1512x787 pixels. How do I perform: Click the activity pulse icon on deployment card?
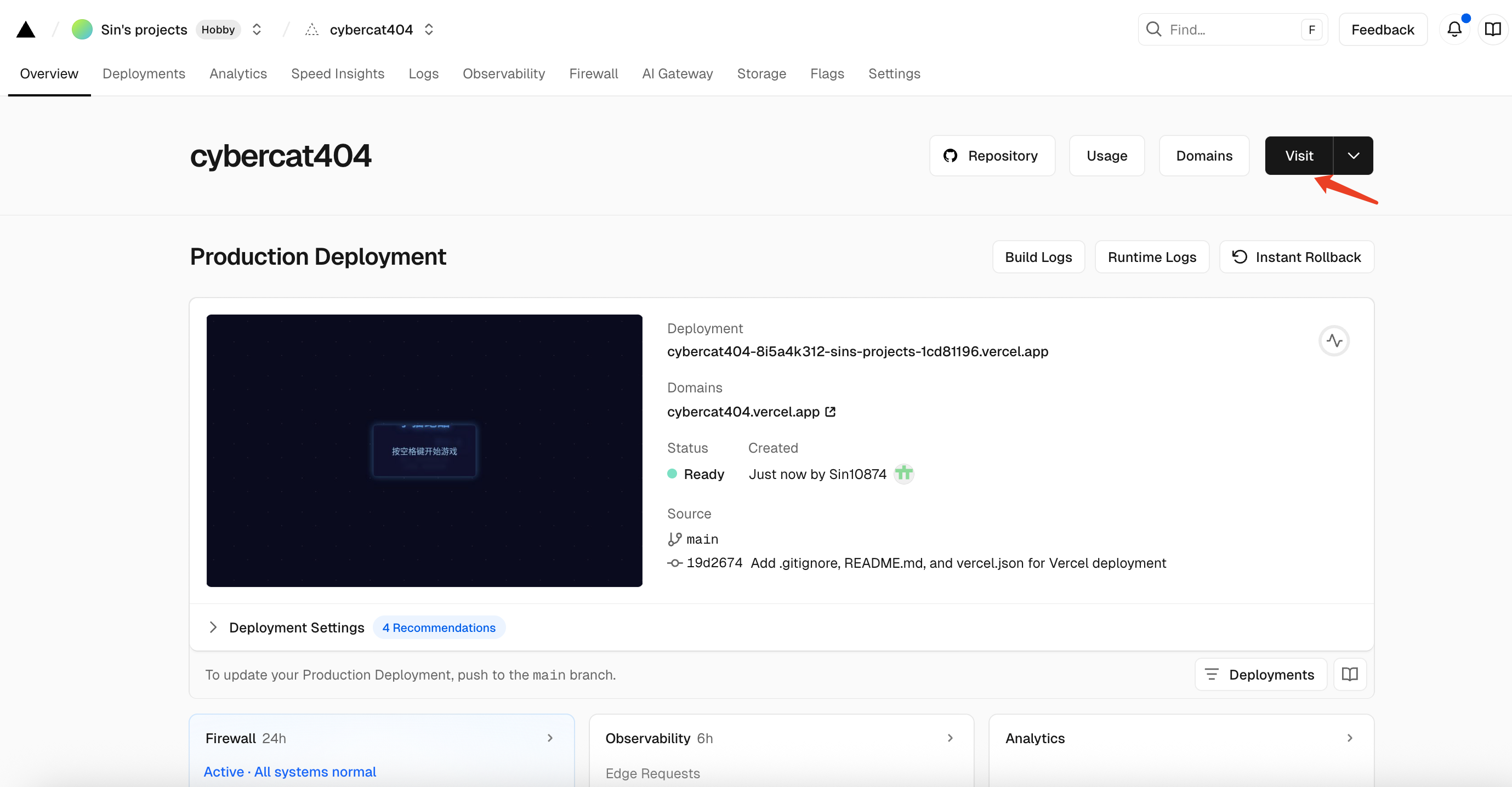pos(1334,341)
